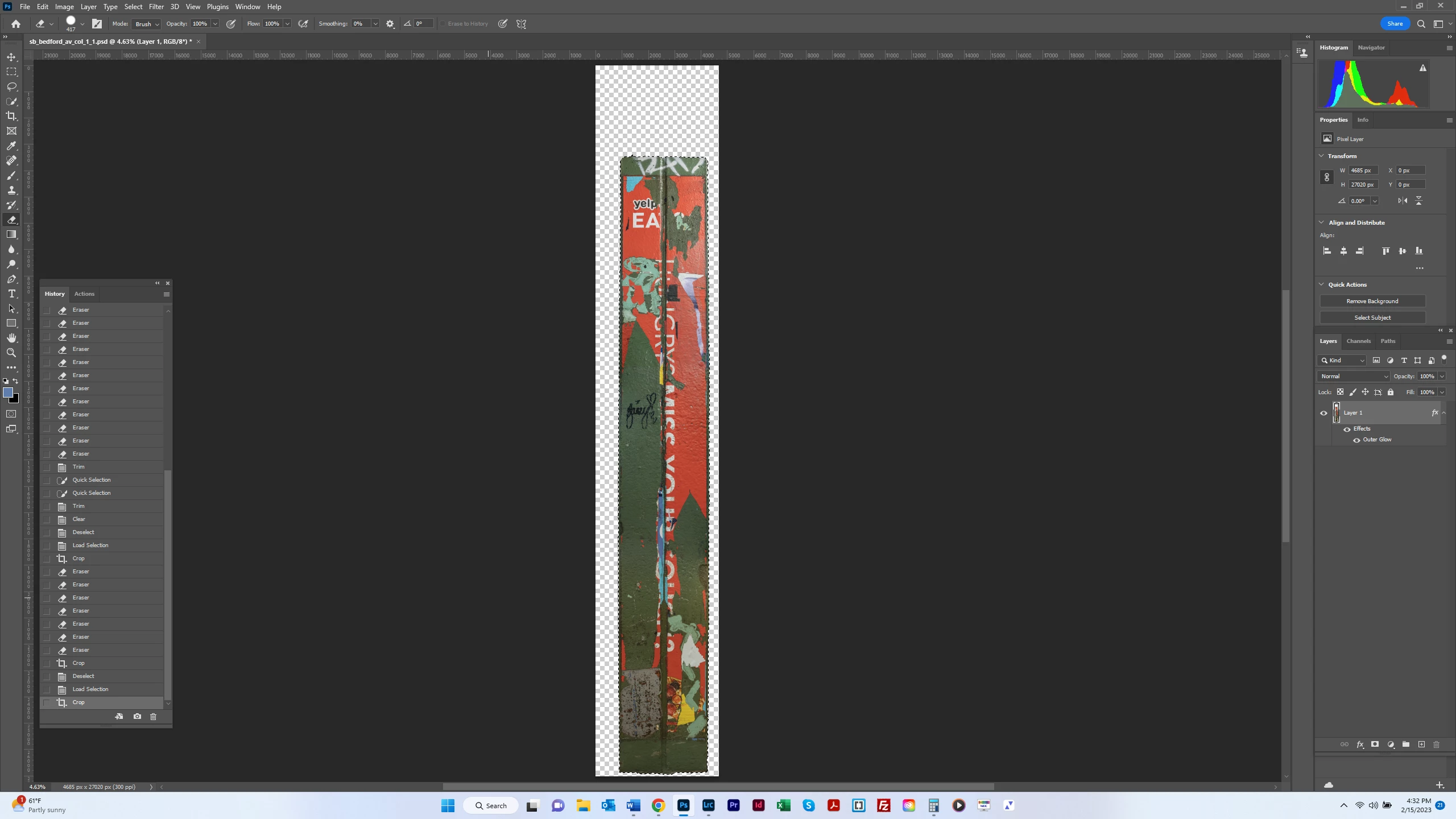This screenshot has height=819, width=1456.
Task: Click the flip horizontal icon
Action: [1403, 201]
